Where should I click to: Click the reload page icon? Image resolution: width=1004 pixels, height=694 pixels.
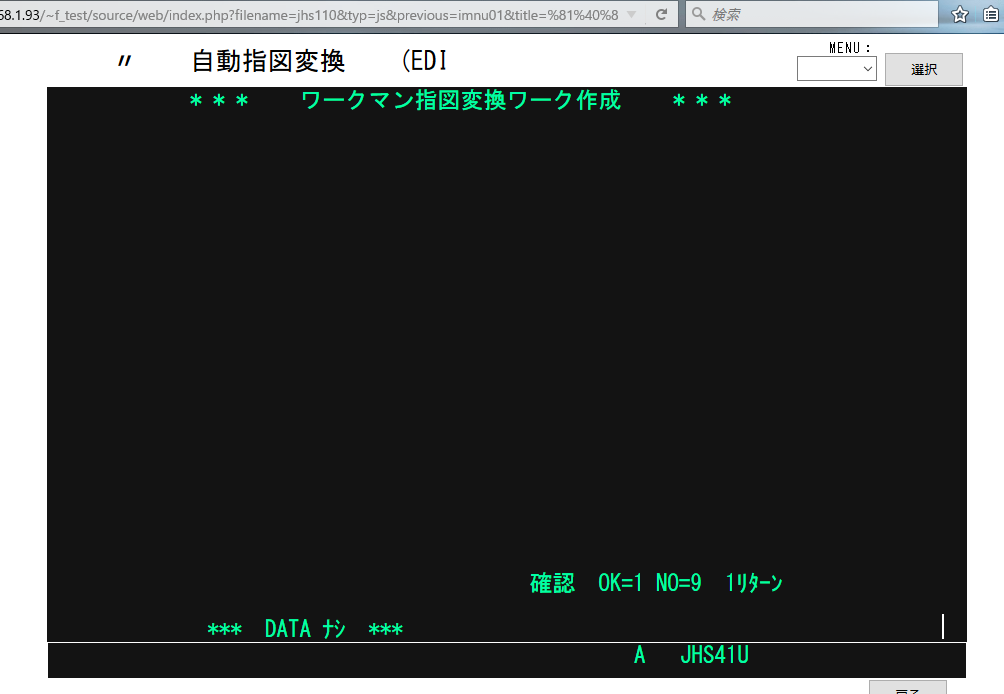point(661,15)
